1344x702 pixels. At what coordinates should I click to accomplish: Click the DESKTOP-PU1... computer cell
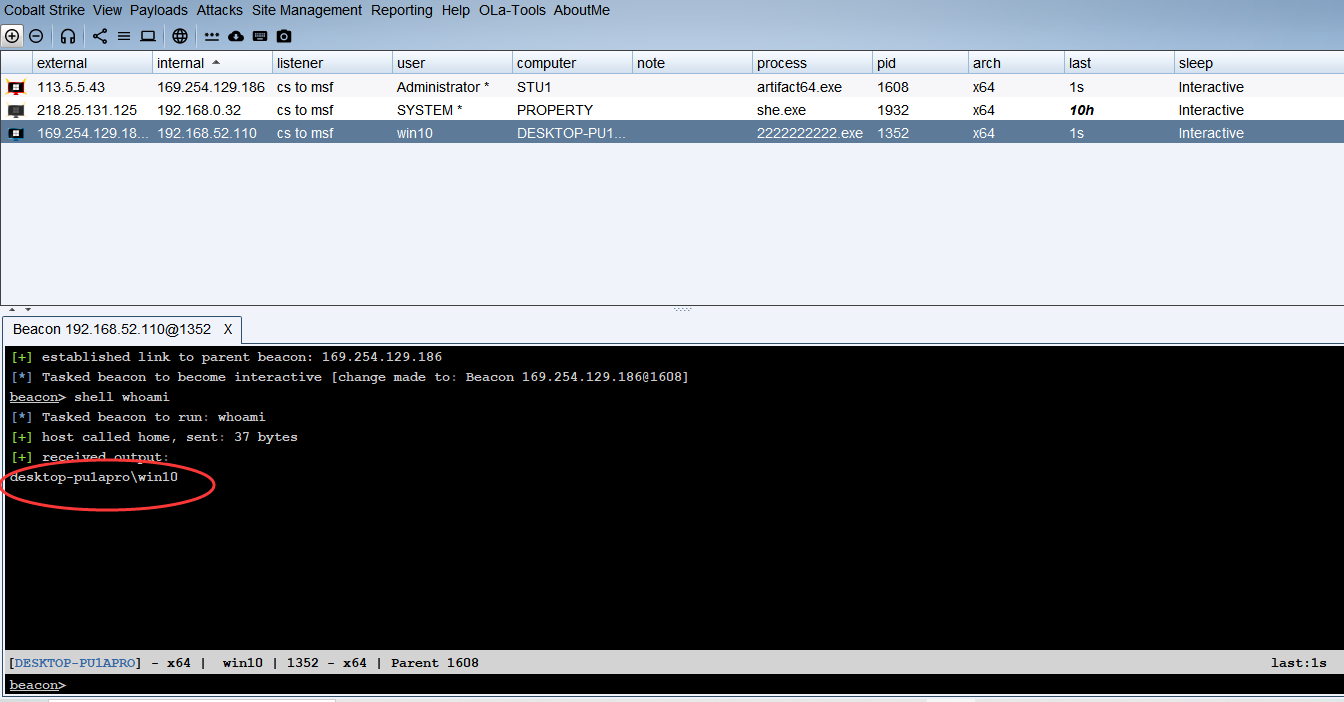(x=571, y=133)
